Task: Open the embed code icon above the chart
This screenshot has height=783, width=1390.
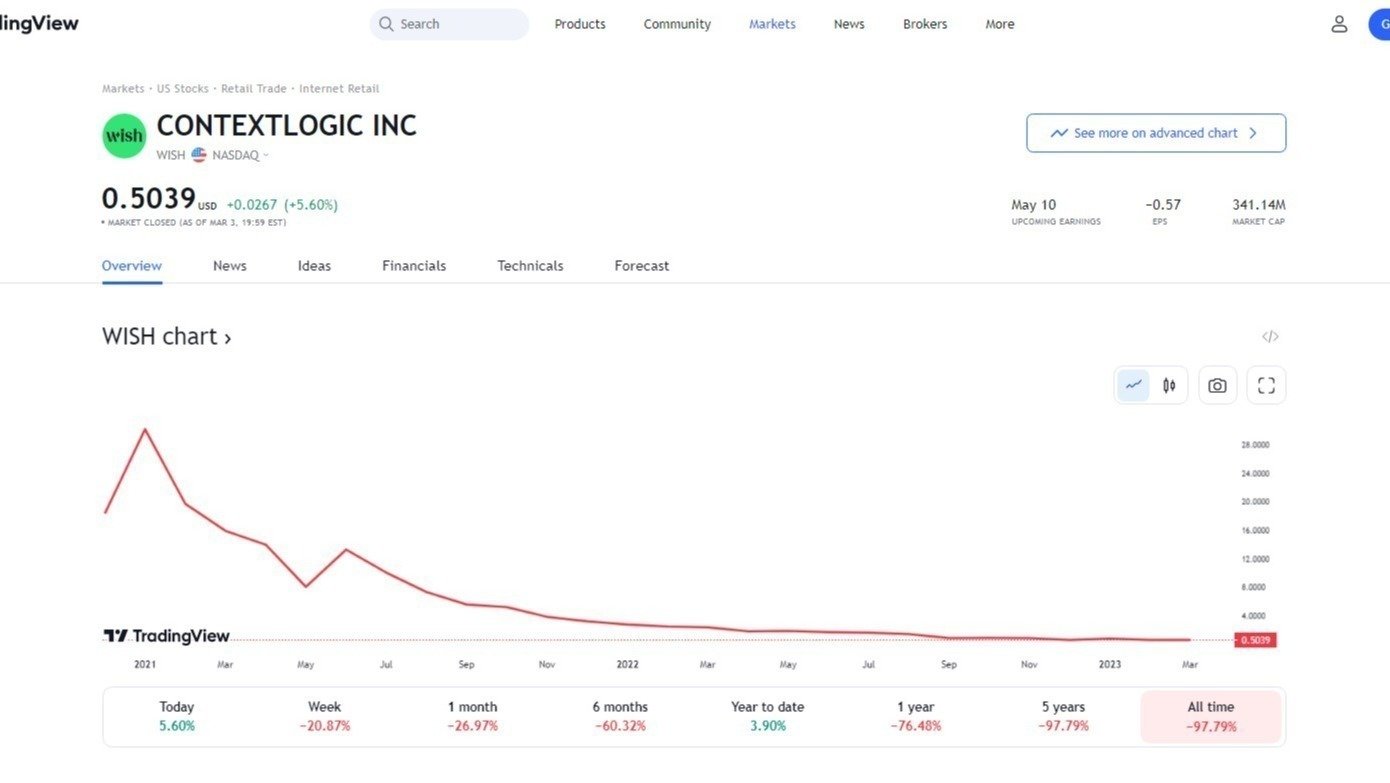Action: tap(1269, 336)
